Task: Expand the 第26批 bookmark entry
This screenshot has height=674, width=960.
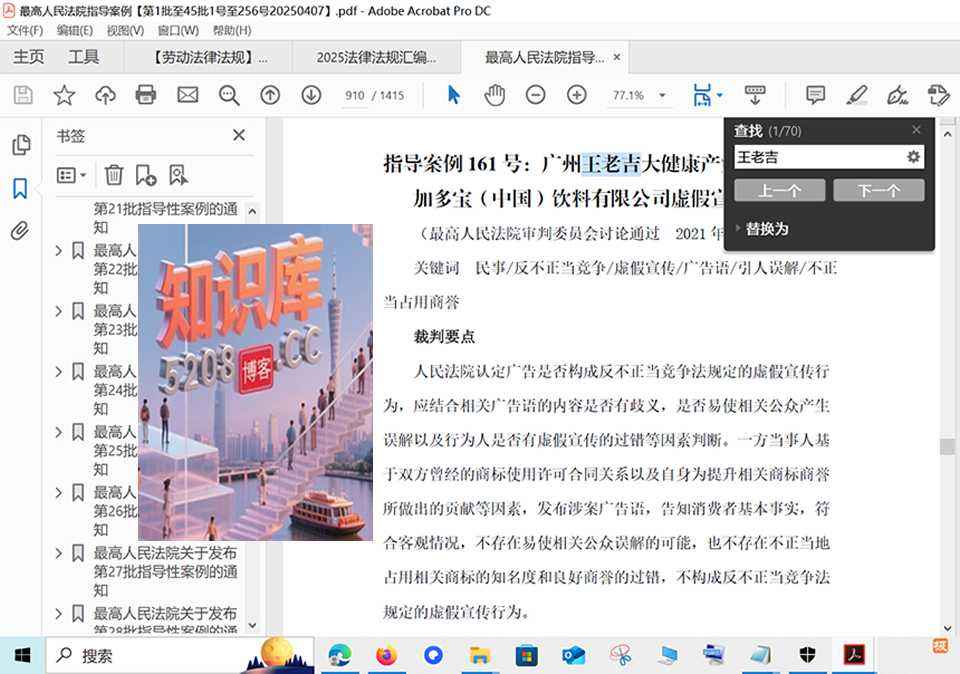Action: click(x=59, y=492)
